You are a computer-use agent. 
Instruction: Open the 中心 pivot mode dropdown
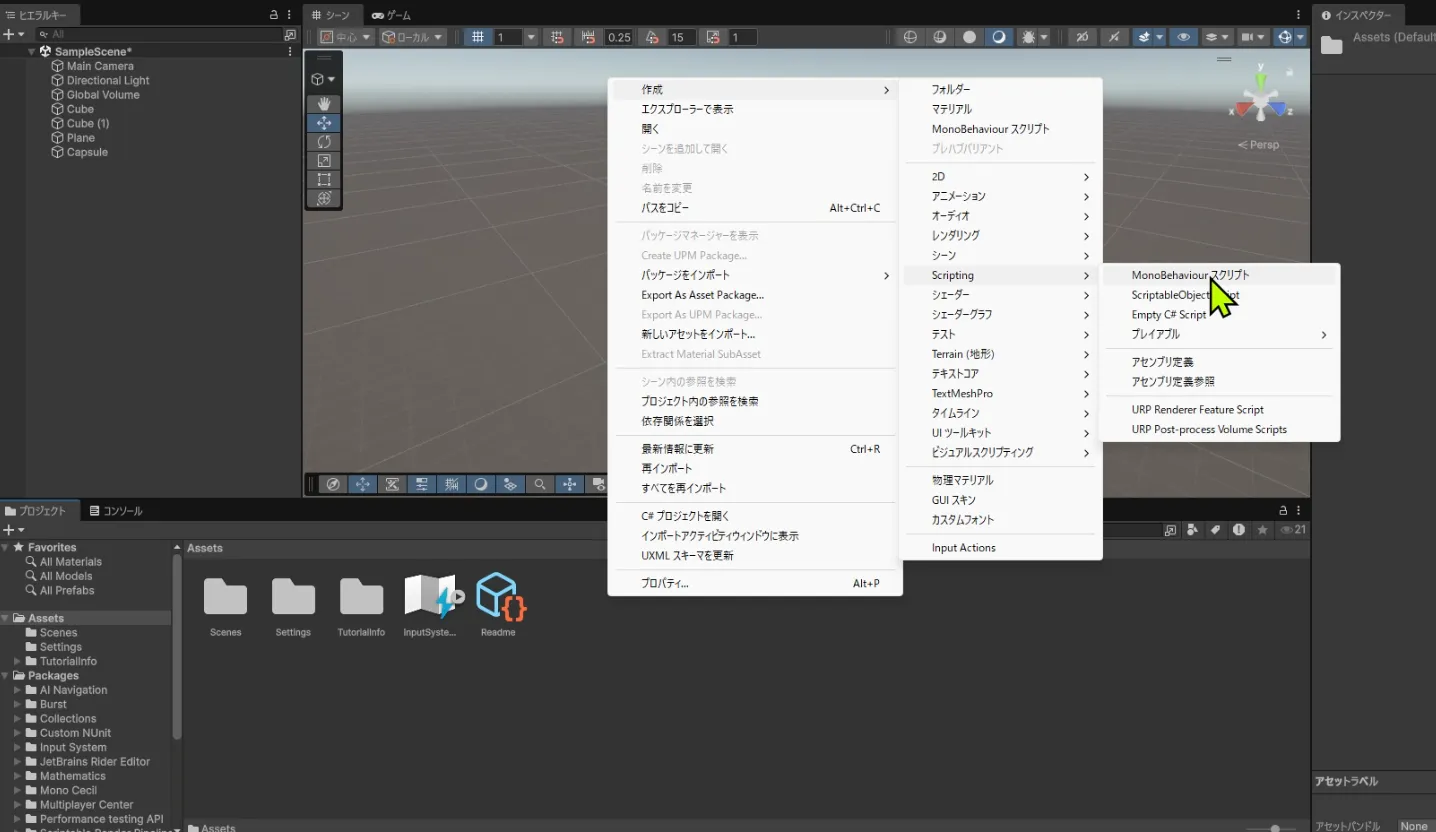[x=346, y=37]
